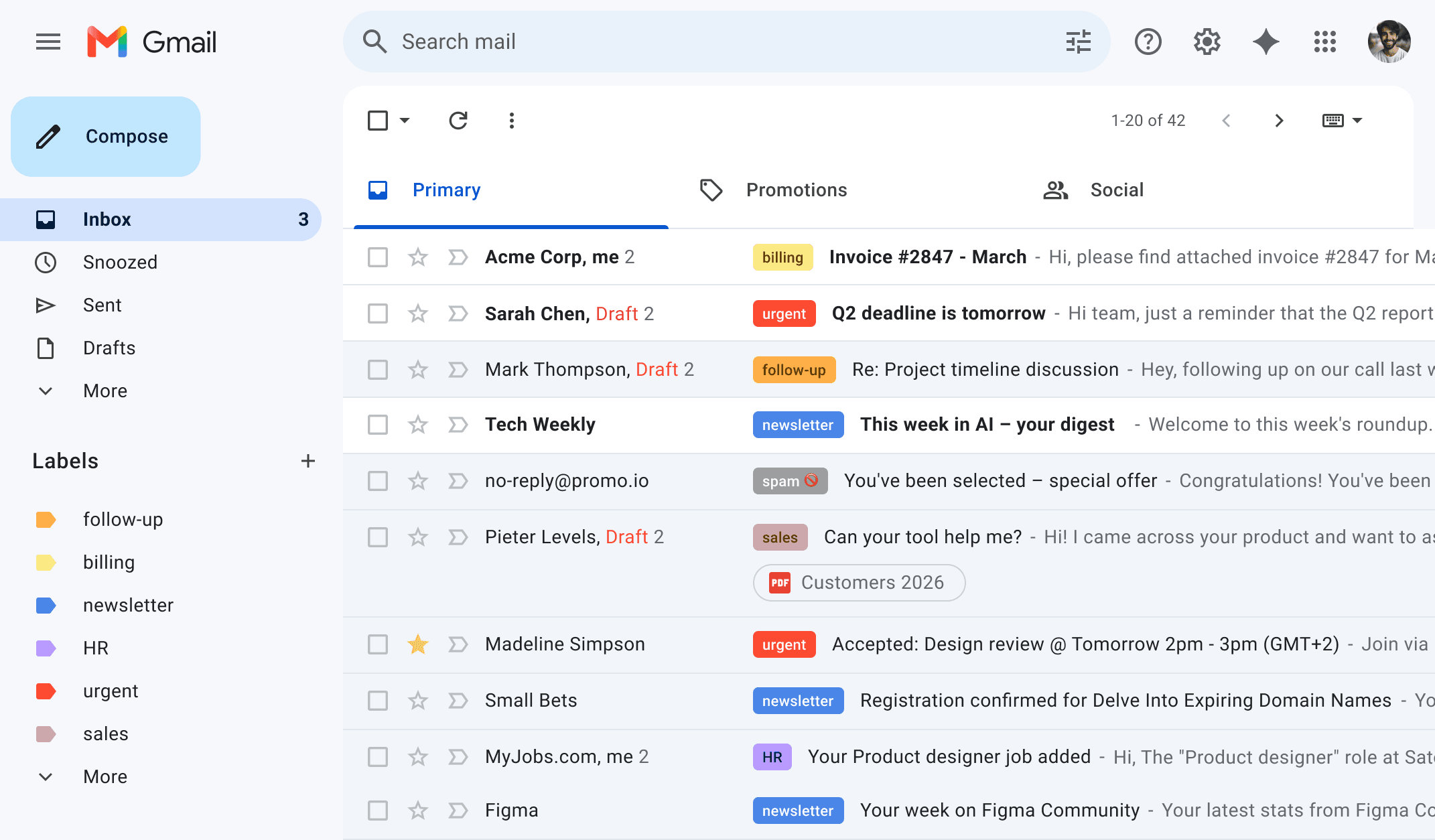Switch to the Promotions tab
The width and height of the screenshot is (1435, 840).
point(773,190)
